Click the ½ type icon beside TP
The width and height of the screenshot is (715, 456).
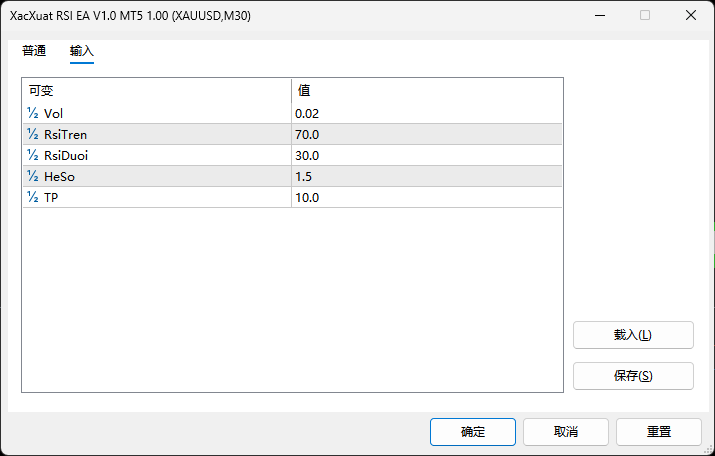point(33,197)
